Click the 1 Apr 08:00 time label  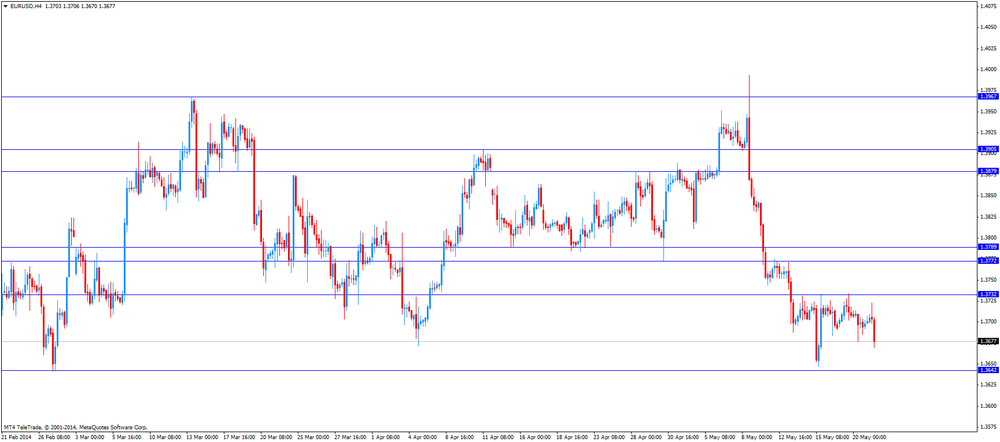[x=388, y=438]
